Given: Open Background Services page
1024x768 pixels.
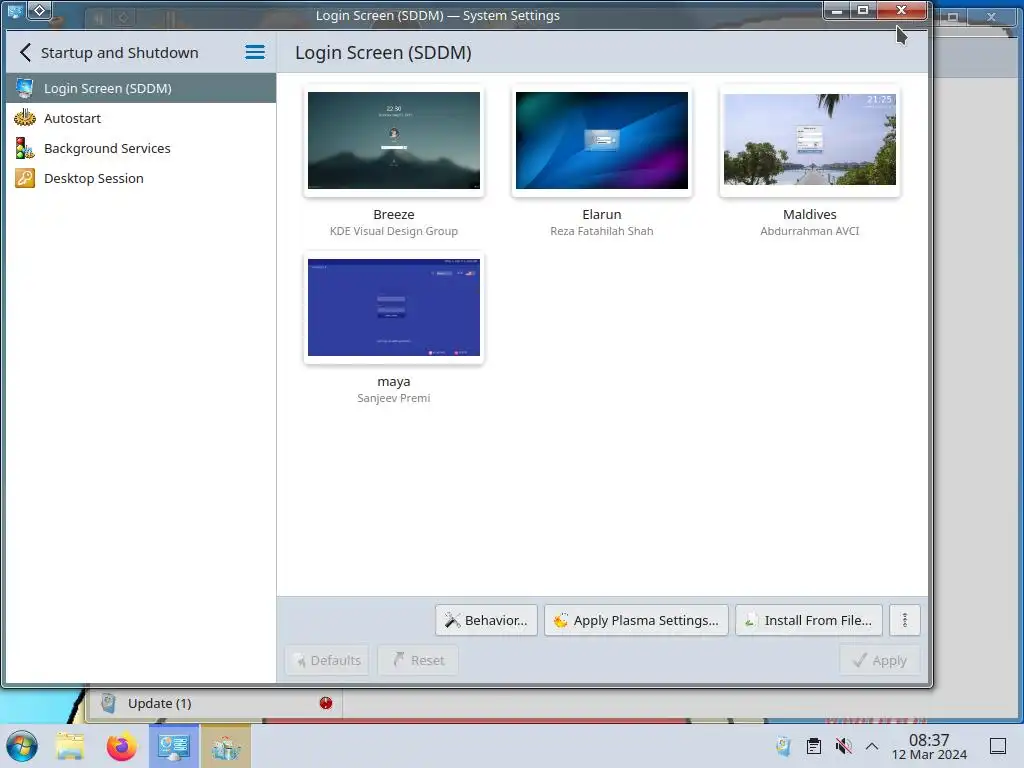Looking at the screenshot, I should pyautogui.click(x=141, y=148).
